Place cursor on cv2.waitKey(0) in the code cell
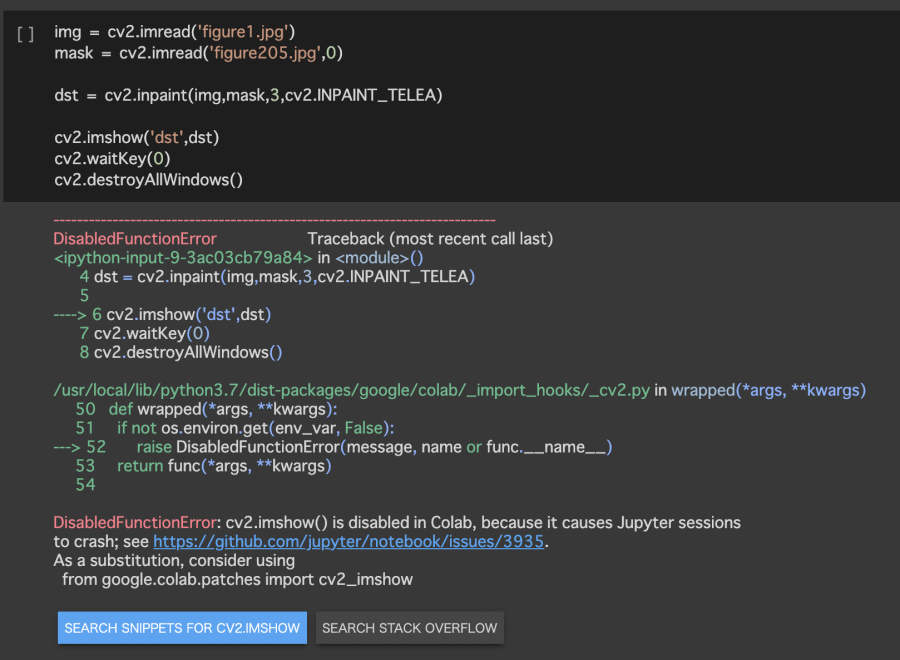Image resolution: width=900 pixels, height=660 pixels. click(112, 158)
